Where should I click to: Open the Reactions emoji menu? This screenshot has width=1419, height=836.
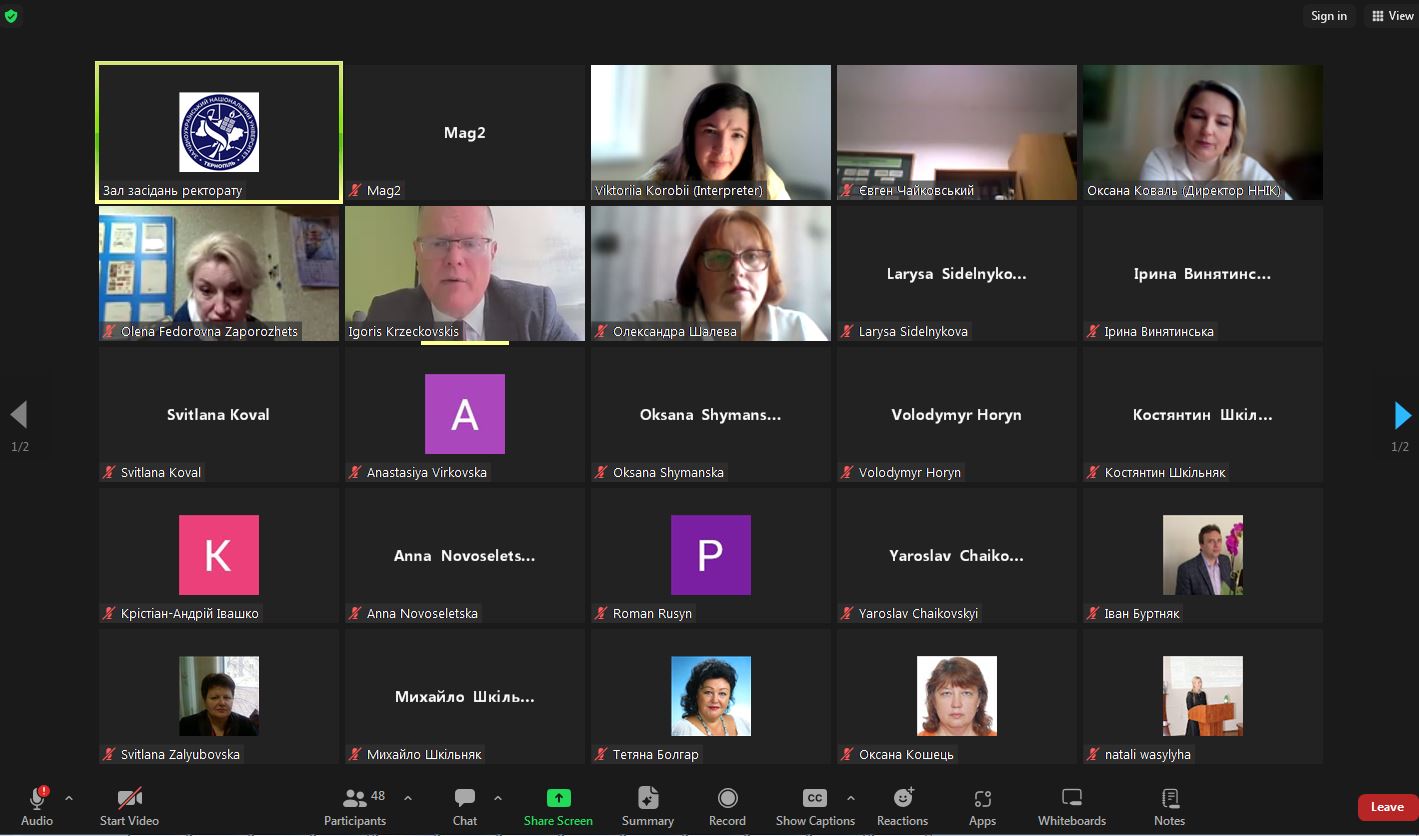pos(902,805)
